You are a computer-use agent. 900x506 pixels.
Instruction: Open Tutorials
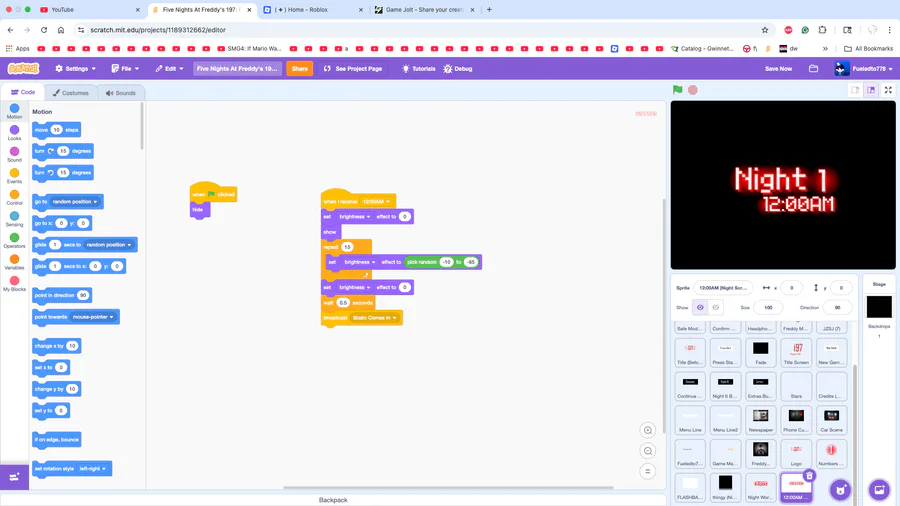coord(418,68)
